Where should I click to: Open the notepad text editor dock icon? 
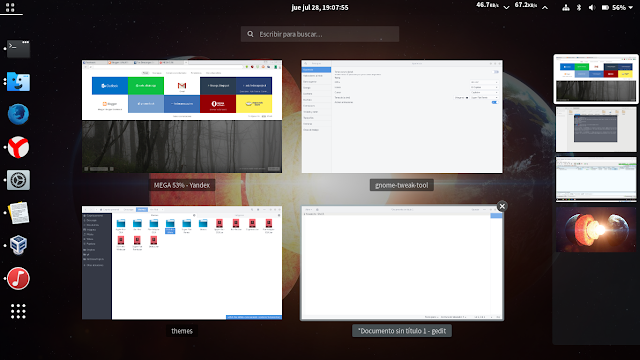pyautogui.click(x=18, y=213)
